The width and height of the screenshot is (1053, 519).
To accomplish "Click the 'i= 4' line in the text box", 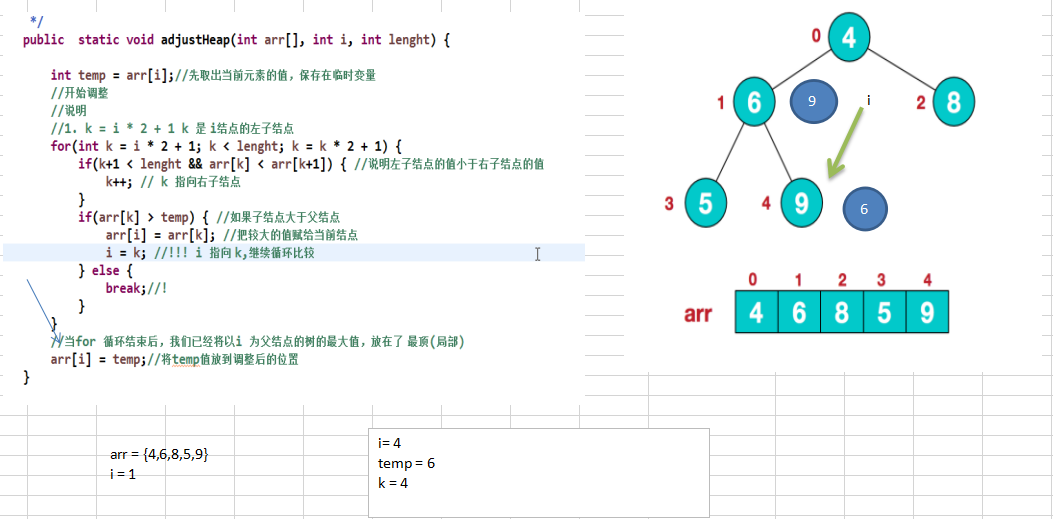I will point(390,443).
